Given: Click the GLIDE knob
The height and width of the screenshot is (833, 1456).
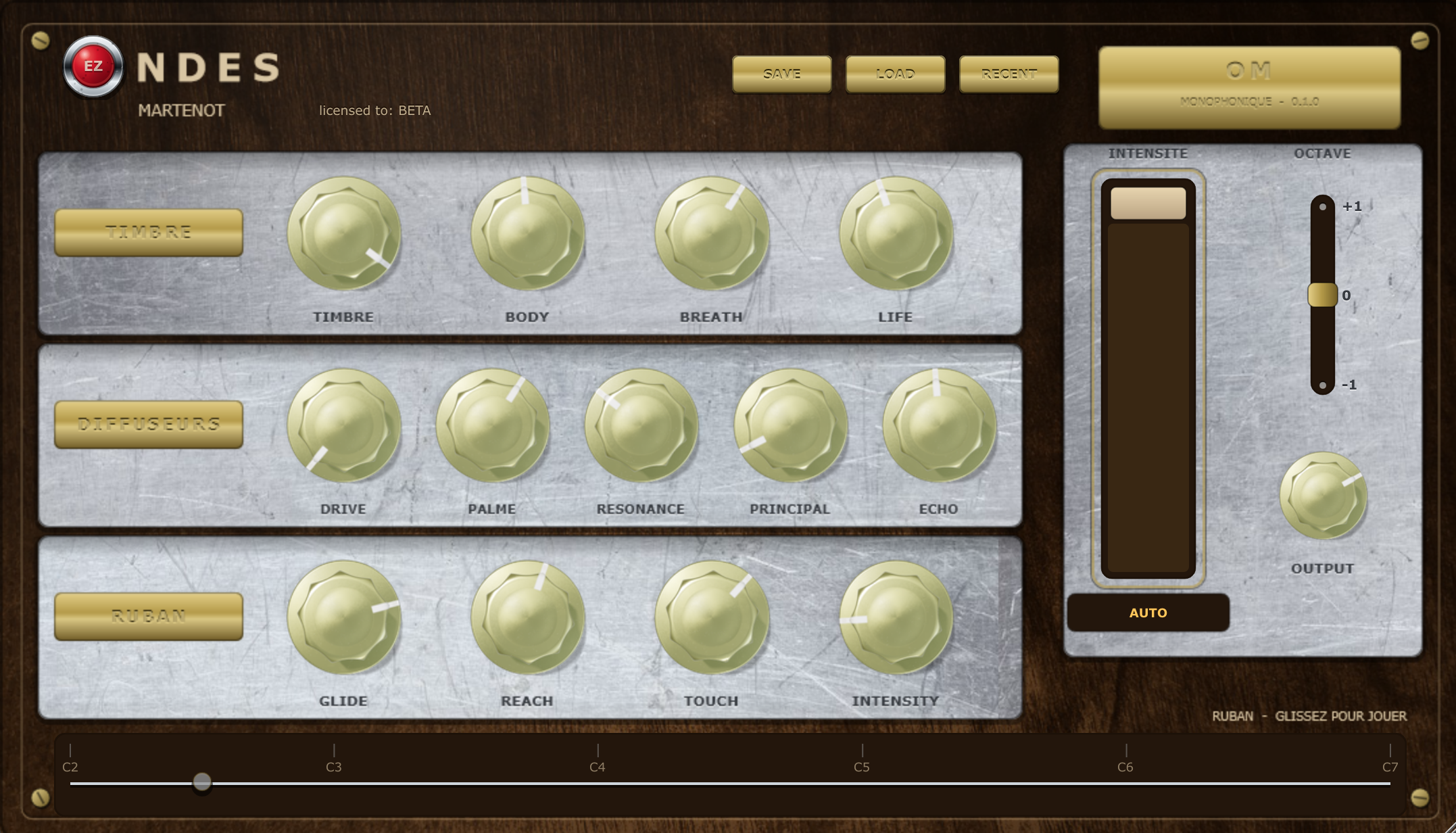Looking at the screenshot, I should coord(343,618).
